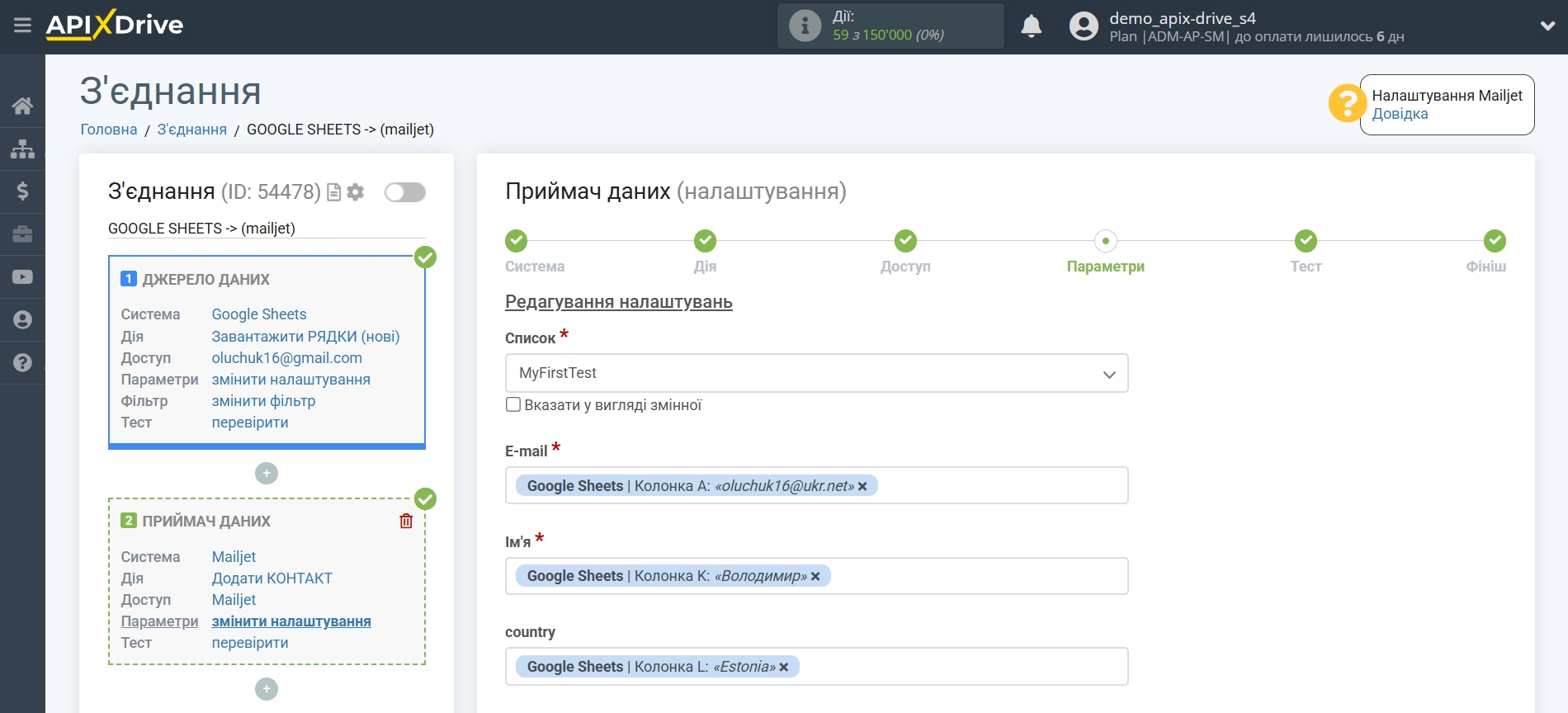
Task: Click the E-mail input field
Action: click(816, 485)
